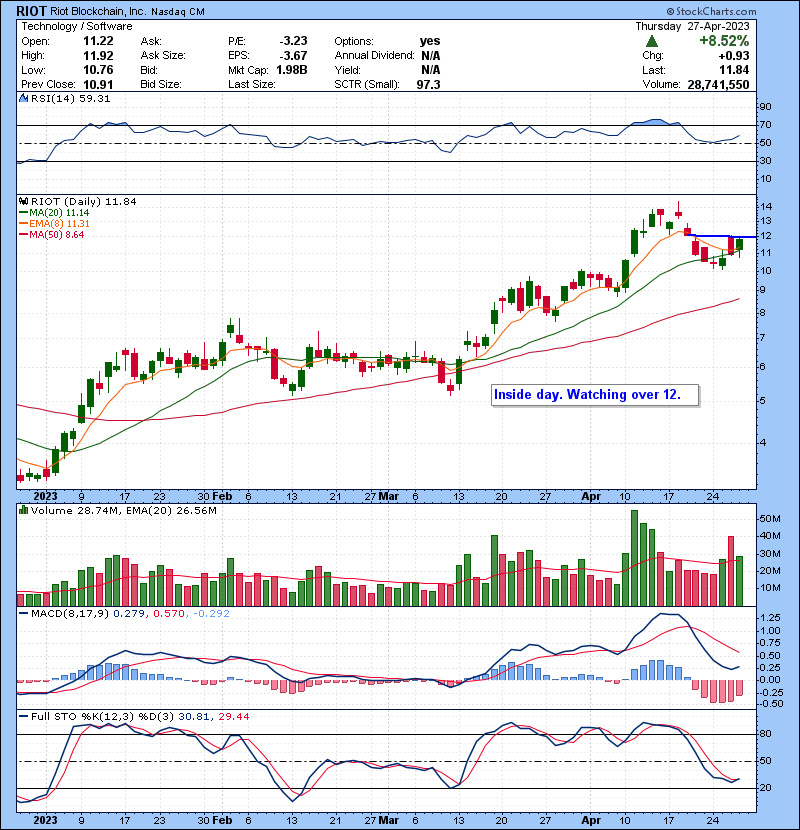Click the Thursday 27-Apr-2023 date
The height and width of the screenshot is (830, 800).
click(692, 26)
